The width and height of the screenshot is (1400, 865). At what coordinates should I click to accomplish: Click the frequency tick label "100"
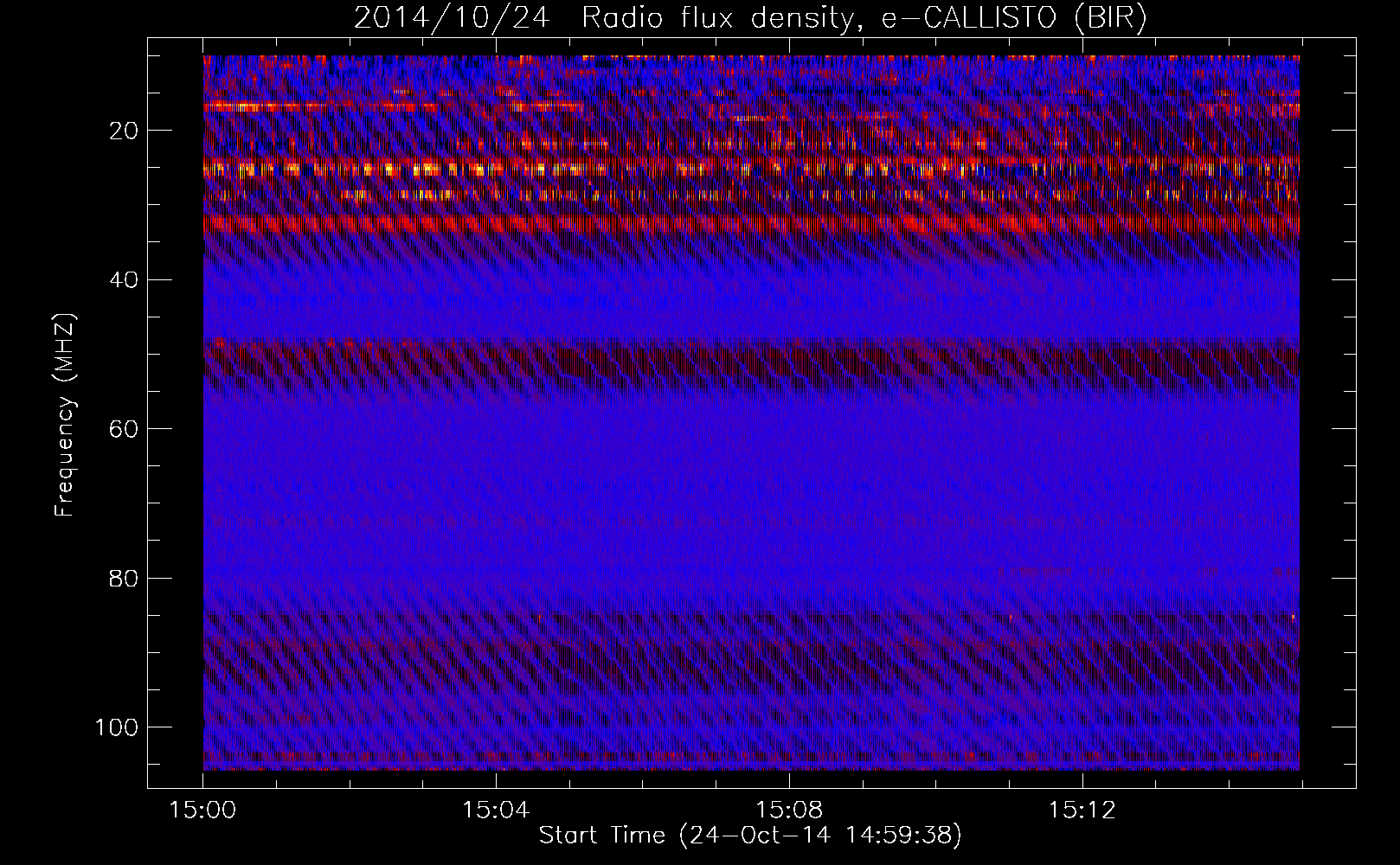click(117, 727)
